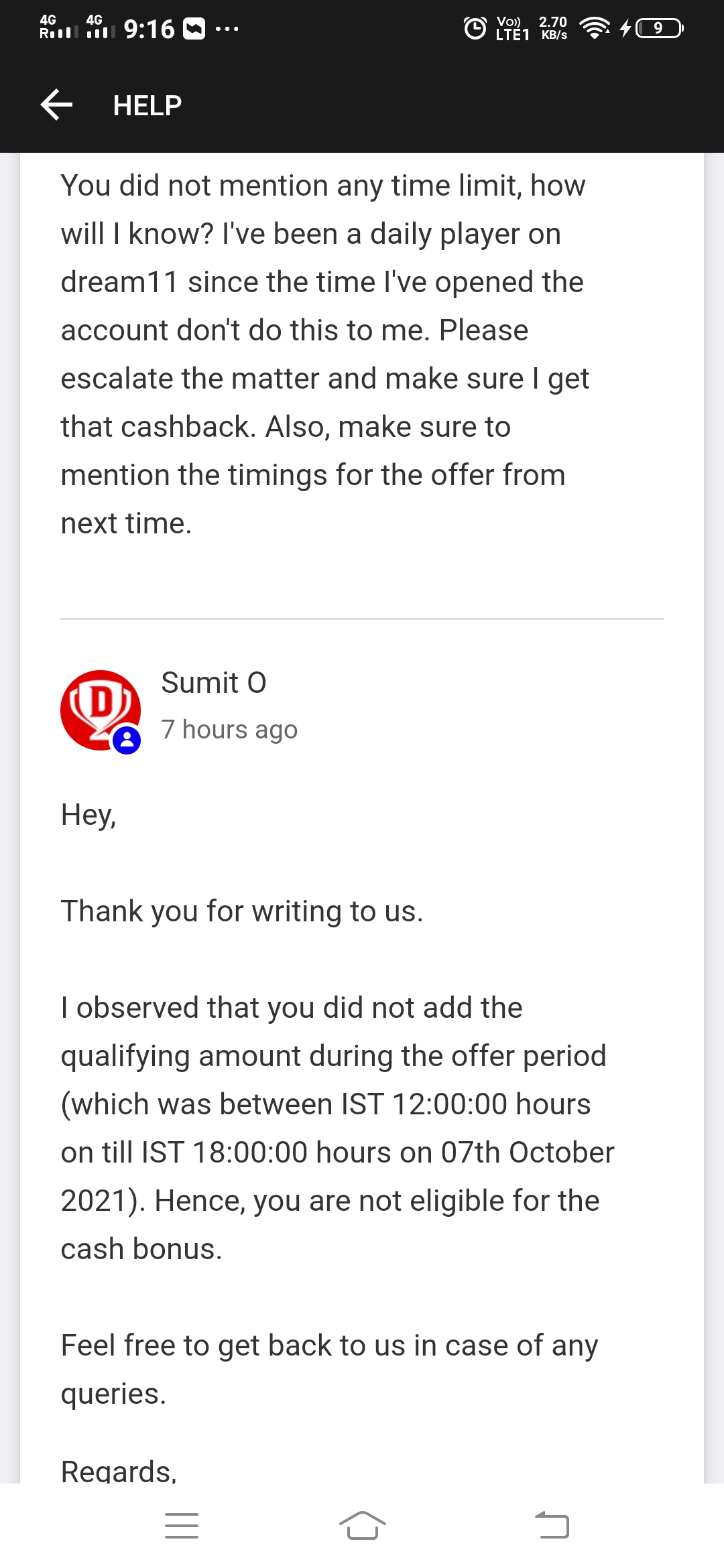Tap the reply paragraph about offer period

tap(337, 1128)
